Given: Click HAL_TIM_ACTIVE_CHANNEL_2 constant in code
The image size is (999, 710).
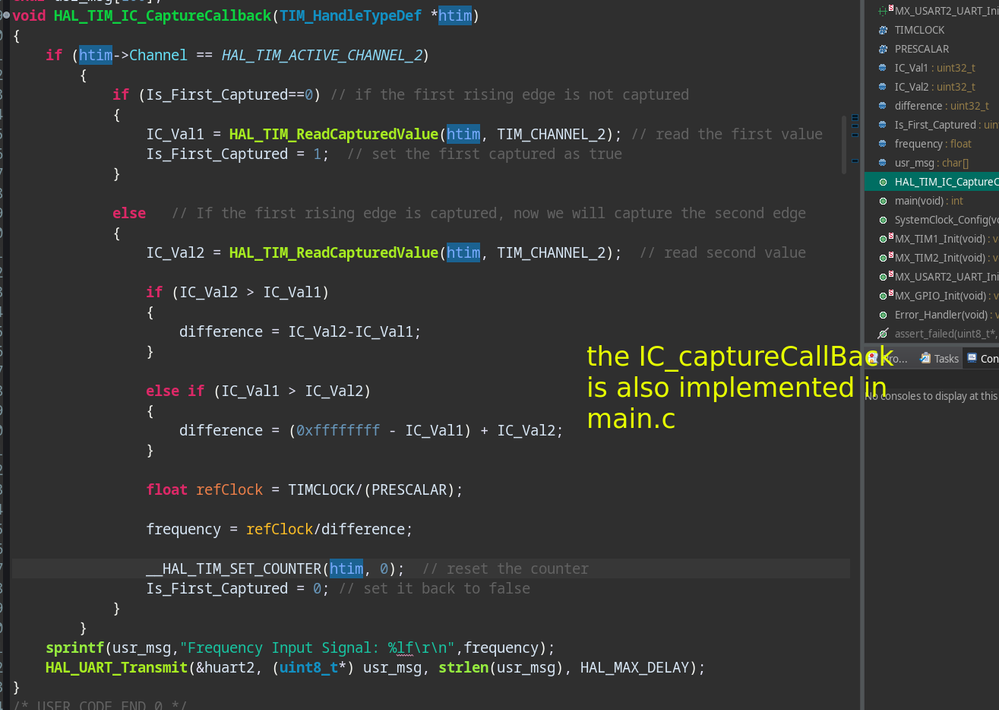Looking at the screenshot, I should 322,55.
